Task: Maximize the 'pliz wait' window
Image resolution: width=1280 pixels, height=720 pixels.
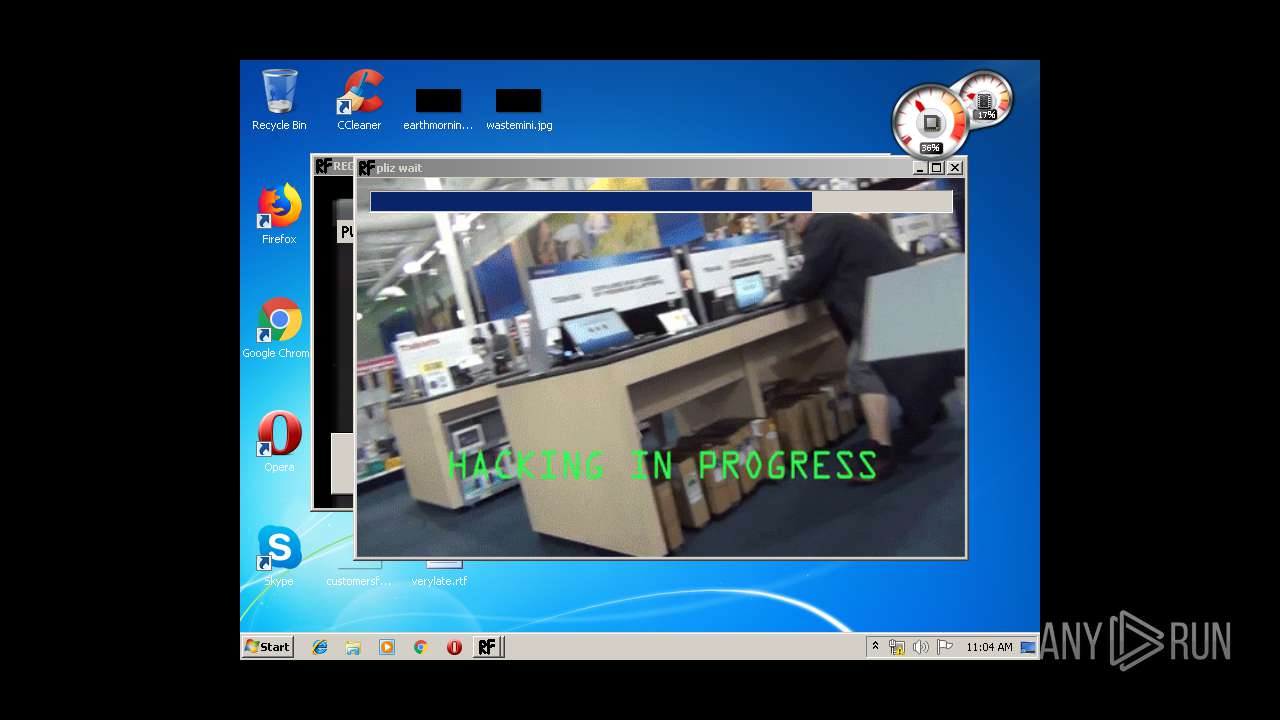Action: tap(937, 168)
